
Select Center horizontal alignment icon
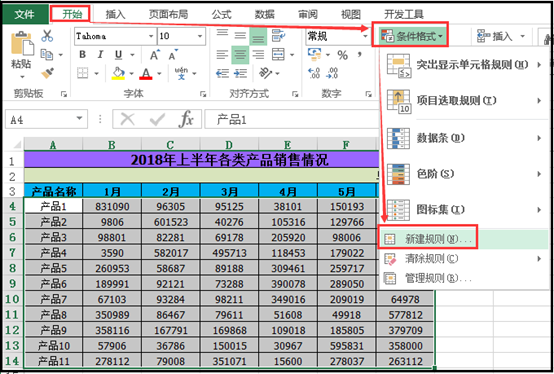click(x=240, y=55)
